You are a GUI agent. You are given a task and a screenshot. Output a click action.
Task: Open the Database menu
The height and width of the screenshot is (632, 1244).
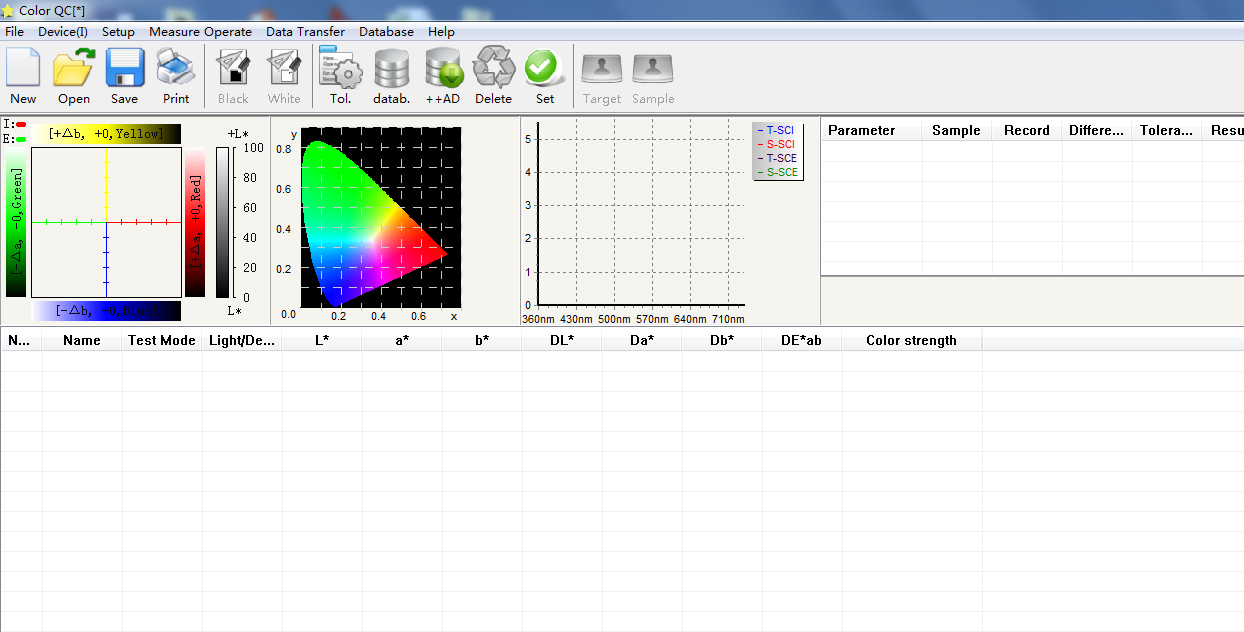click(x=386, y=32)
